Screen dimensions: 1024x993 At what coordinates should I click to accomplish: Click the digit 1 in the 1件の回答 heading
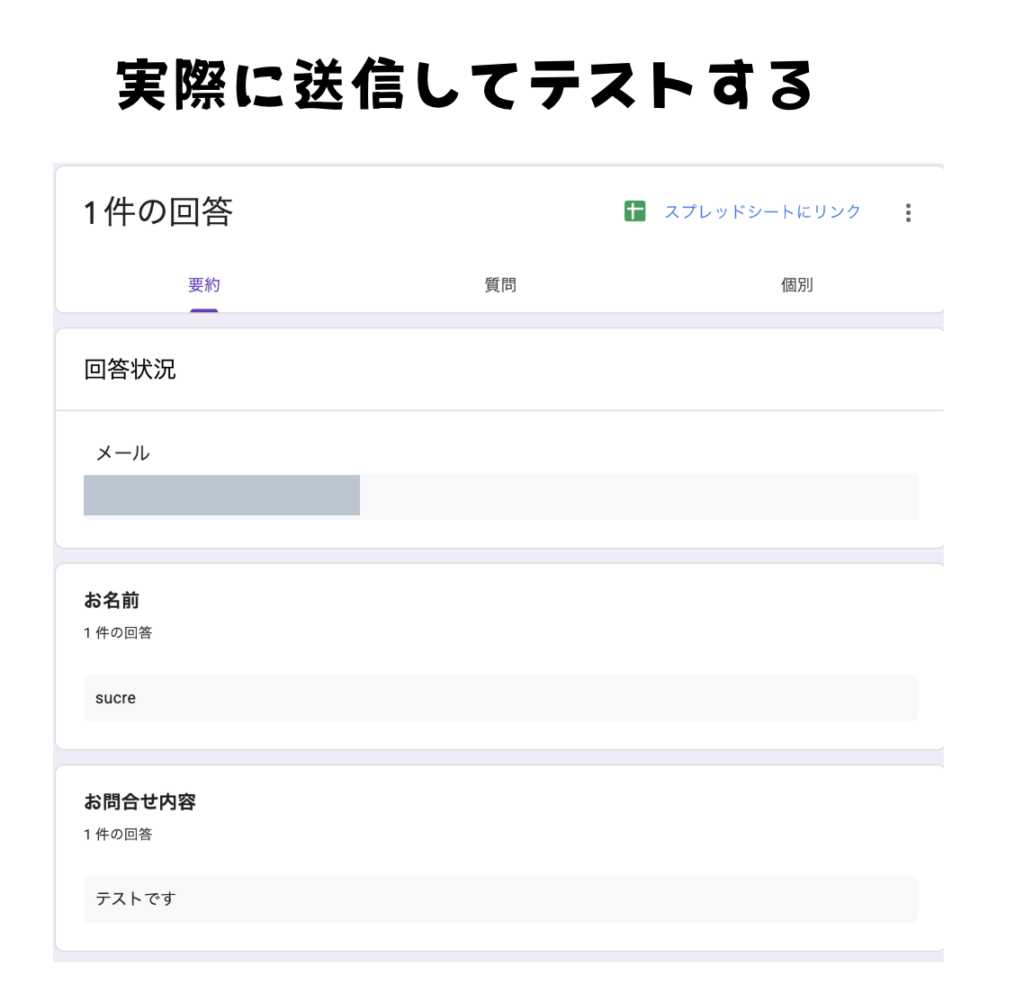(91, 213)
